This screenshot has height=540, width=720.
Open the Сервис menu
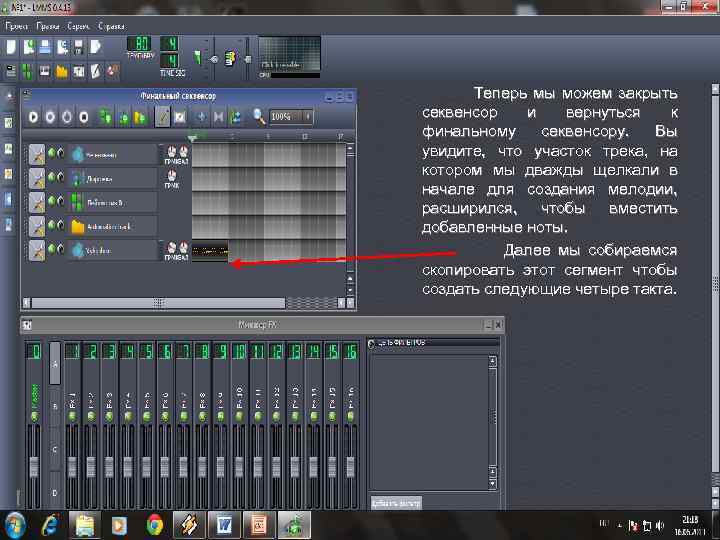tap(79, 27)
